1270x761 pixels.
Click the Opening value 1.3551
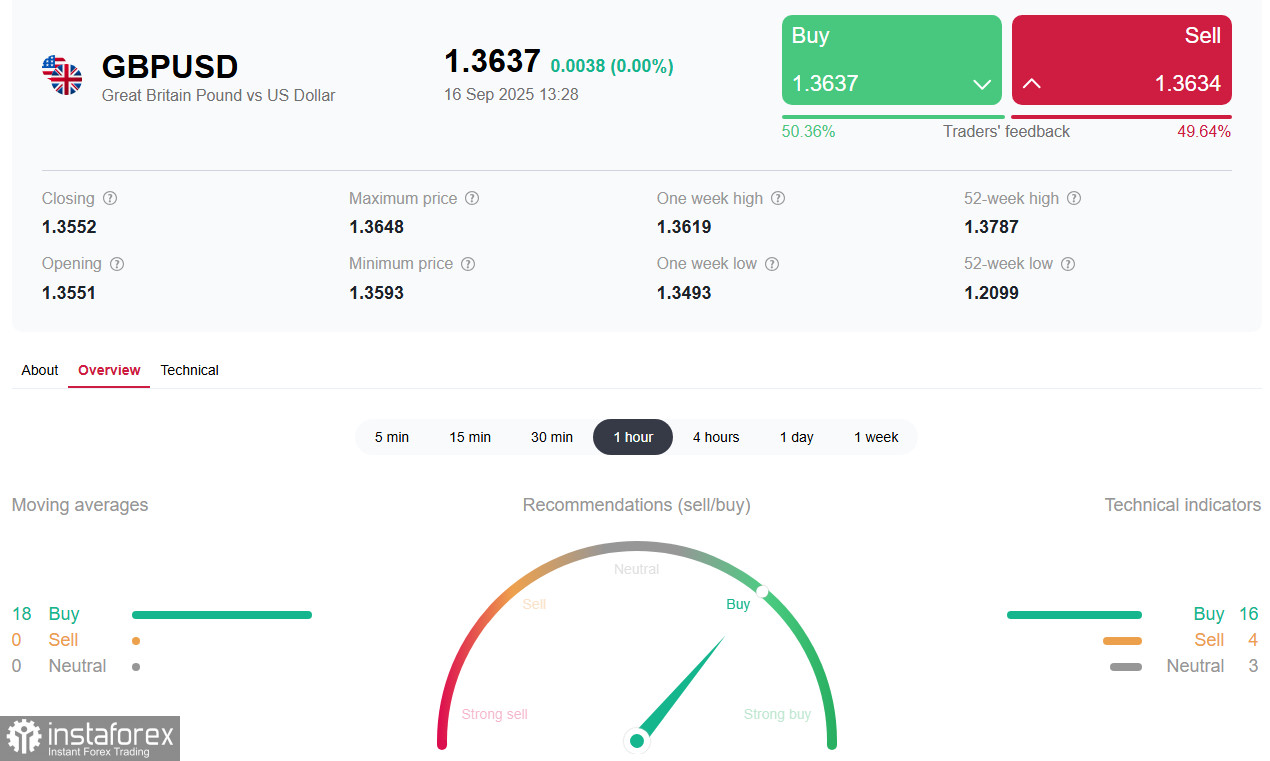(x=69, y=293)
